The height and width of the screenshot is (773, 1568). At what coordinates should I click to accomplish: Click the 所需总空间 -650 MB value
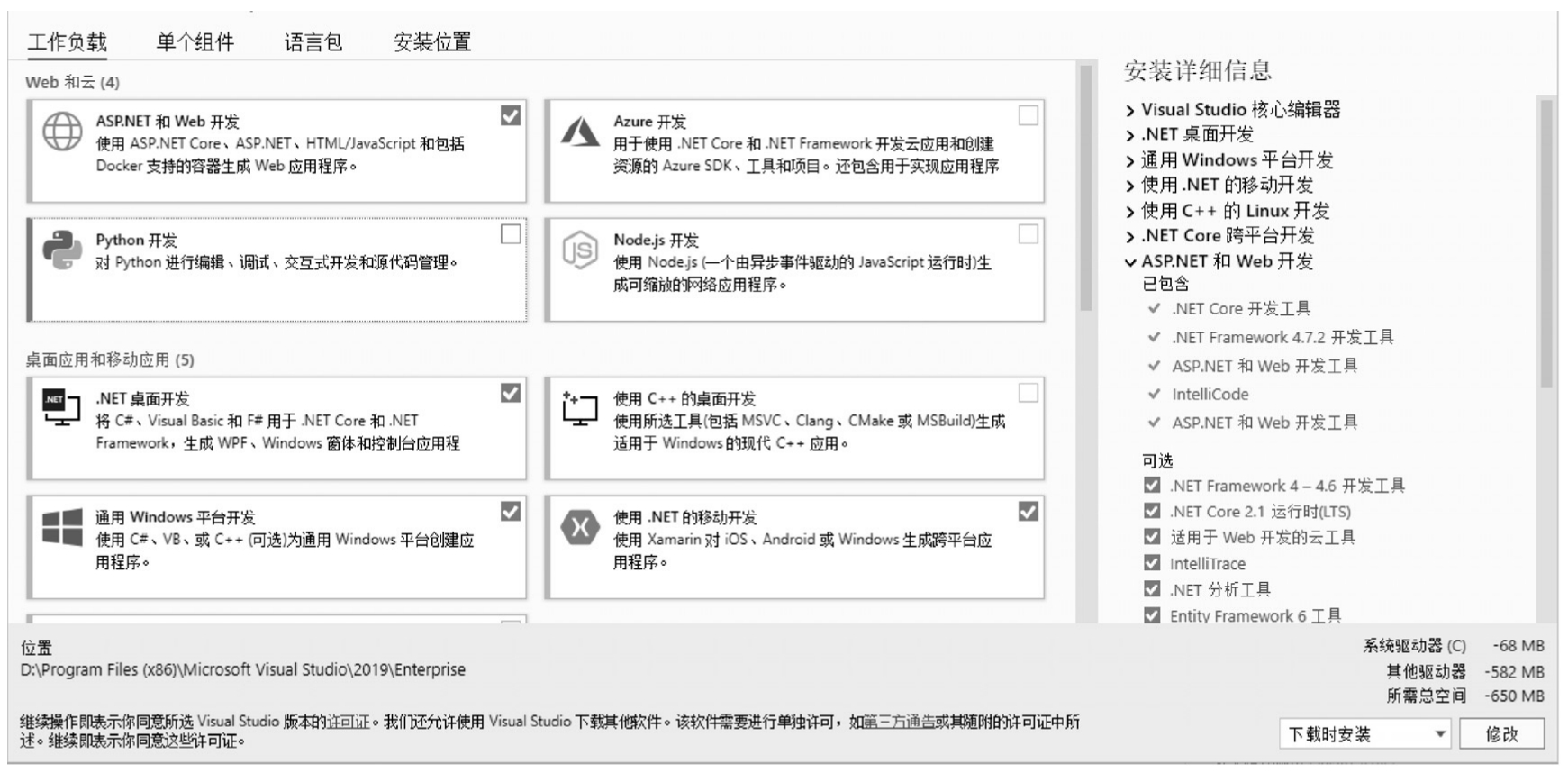pyautogui.click(x=1514, y=696)
